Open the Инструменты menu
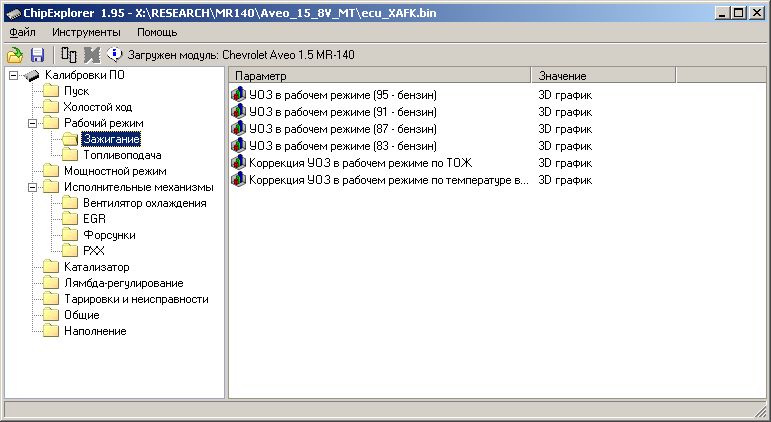The height and width of the screenshot is (422, 771). point(86,32)
